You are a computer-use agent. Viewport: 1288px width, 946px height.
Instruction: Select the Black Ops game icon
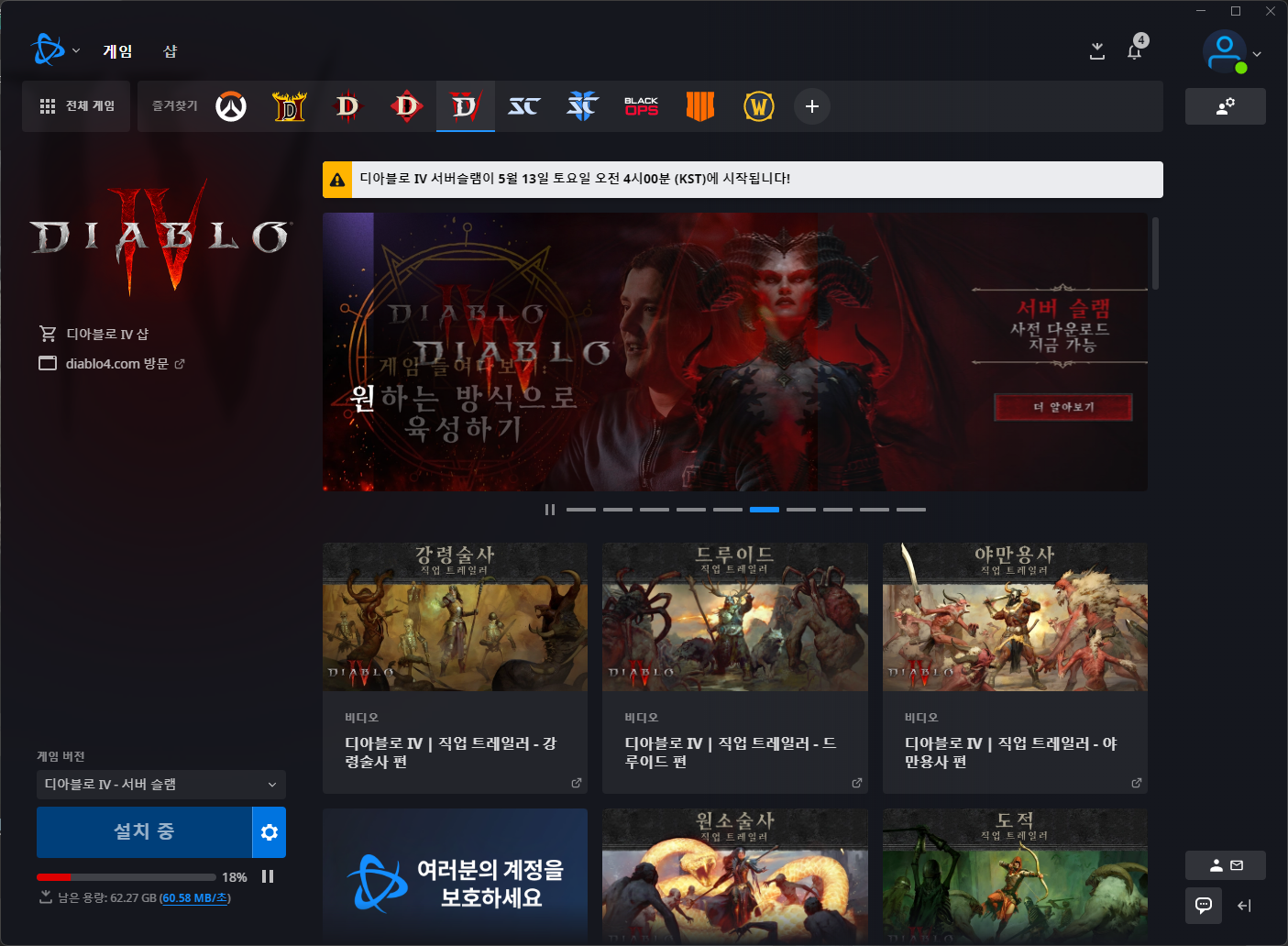pyautogui.click(x=642, y=106)
